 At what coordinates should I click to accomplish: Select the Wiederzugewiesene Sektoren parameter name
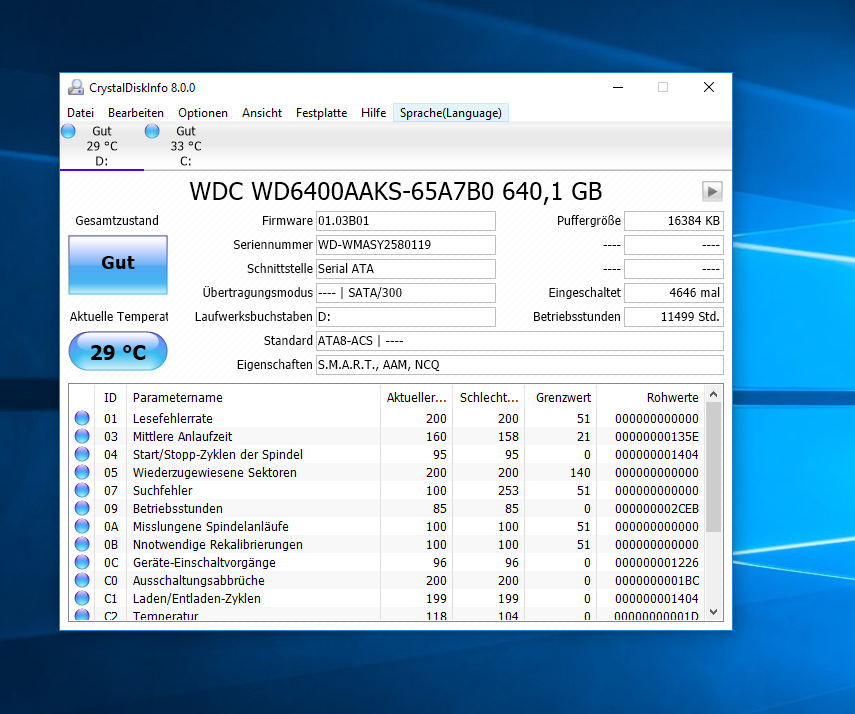(x=215, y=472)
